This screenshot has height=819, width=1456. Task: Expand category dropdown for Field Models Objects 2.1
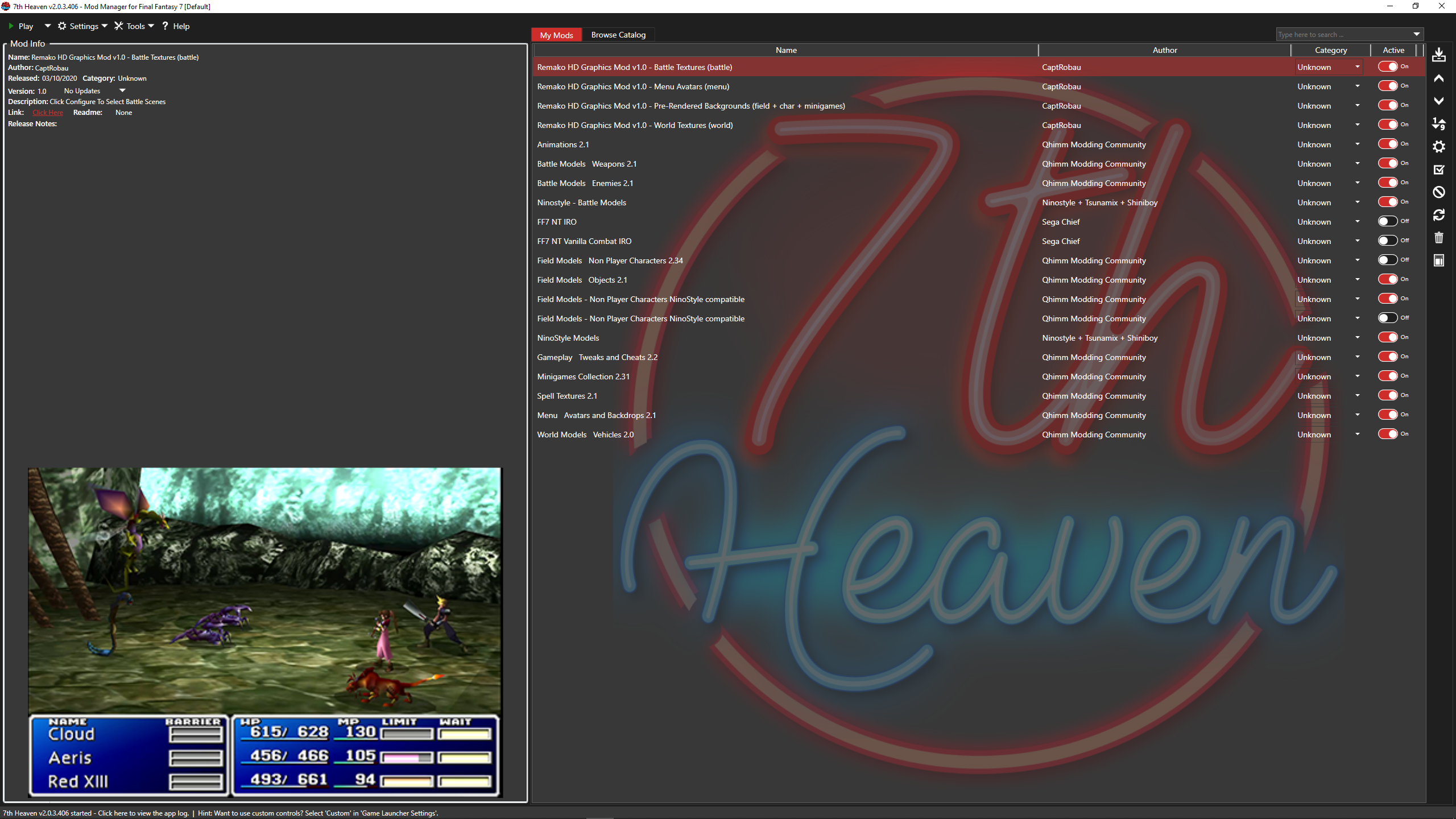click(x=1357, y=280)
